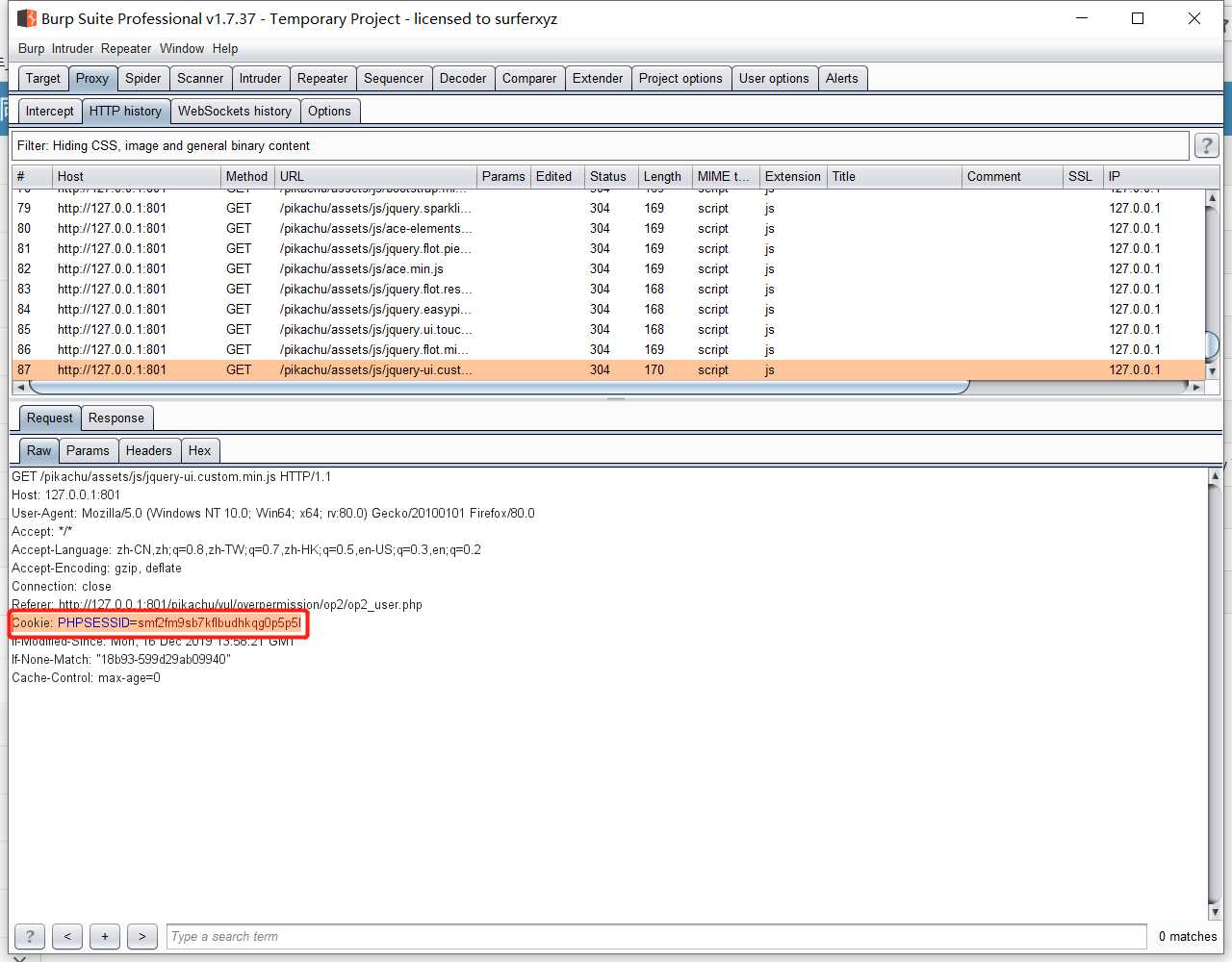Click the filter help question mark icon
The width and height of the screenshot is (1232, 962).
pyautogui.click(x=1206, y=145)
